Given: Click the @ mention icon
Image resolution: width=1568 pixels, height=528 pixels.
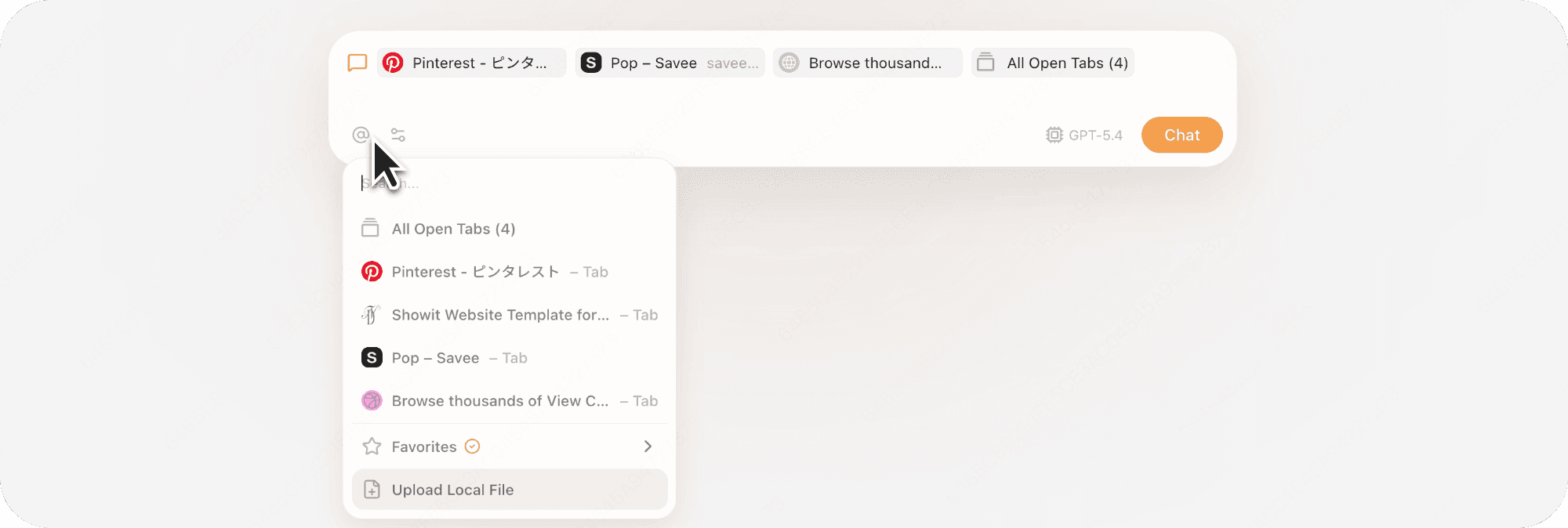Looking at the screenshot, I should click(361, 135).
